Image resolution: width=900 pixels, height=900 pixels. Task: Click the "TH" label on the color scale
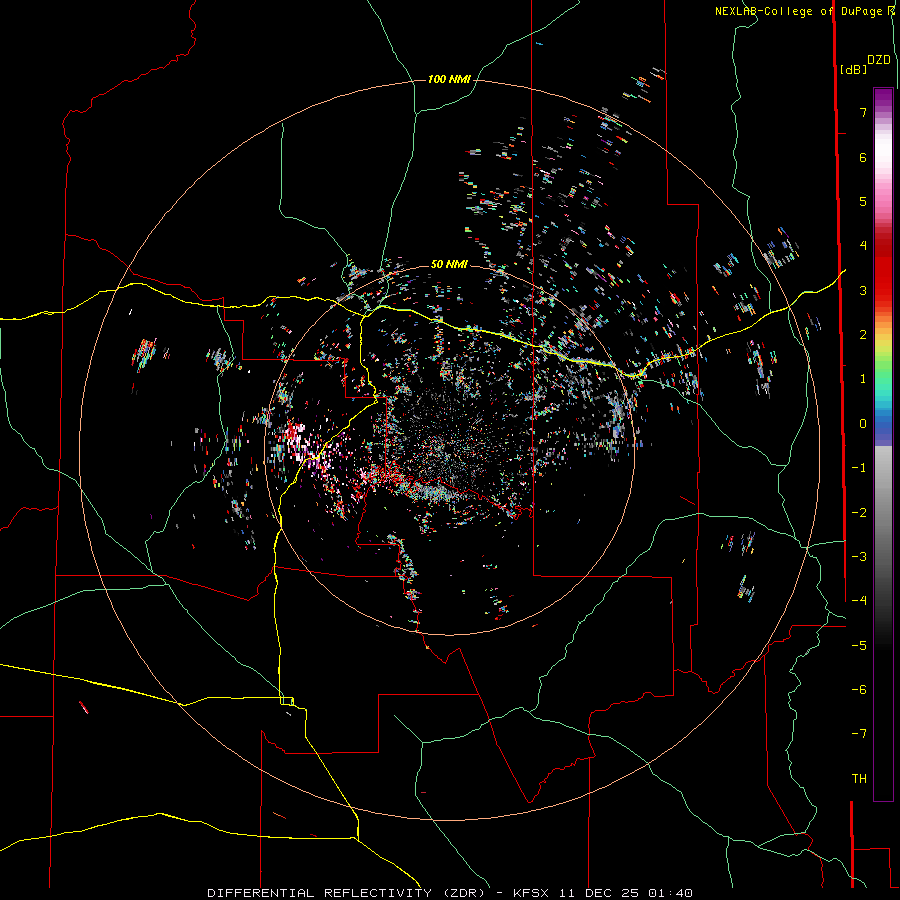point(859,779)
